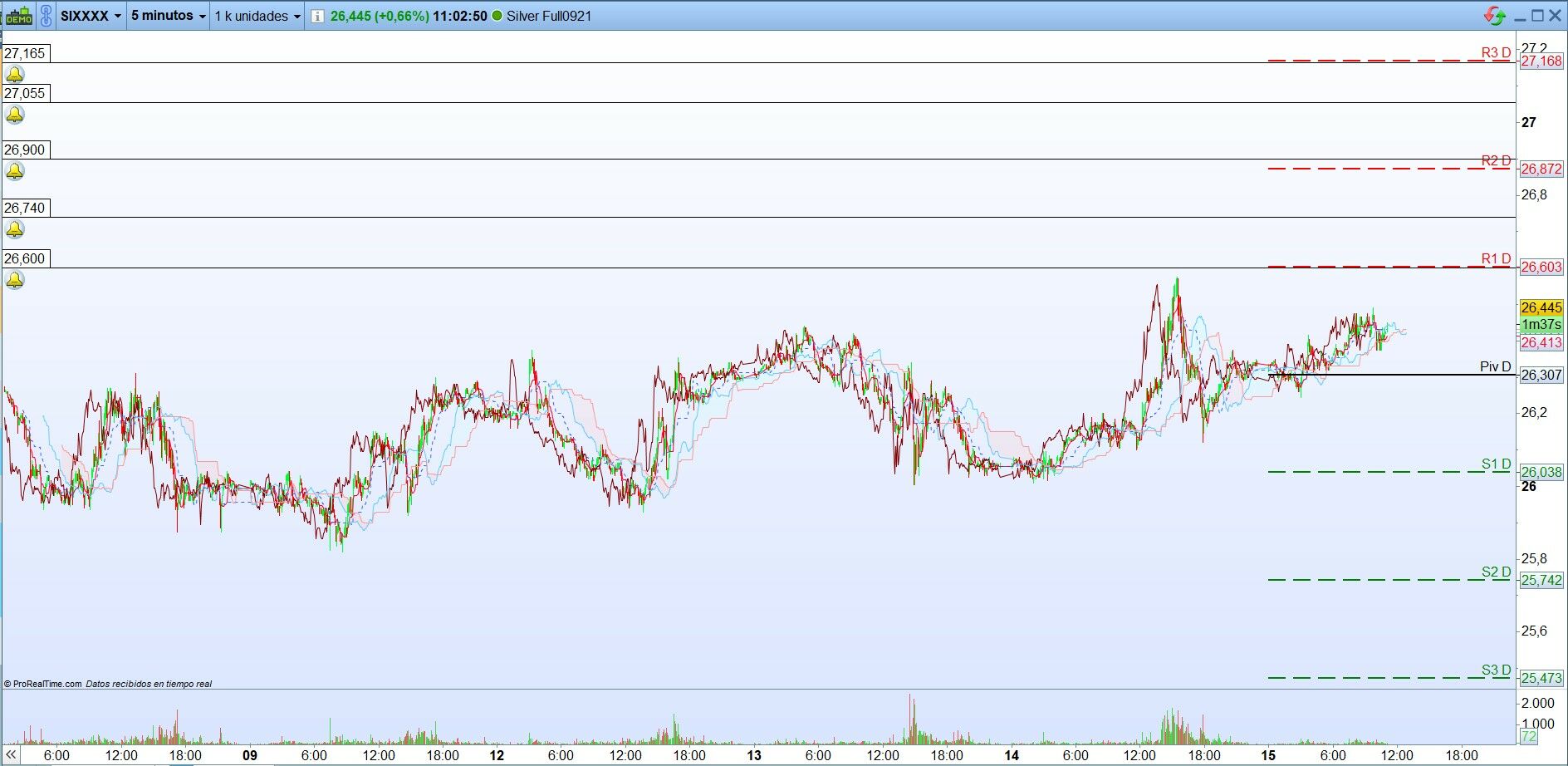Click the 26,872 price axis tag
The height and width of the screenshot is (766, 1568).
click(1541, 169)
